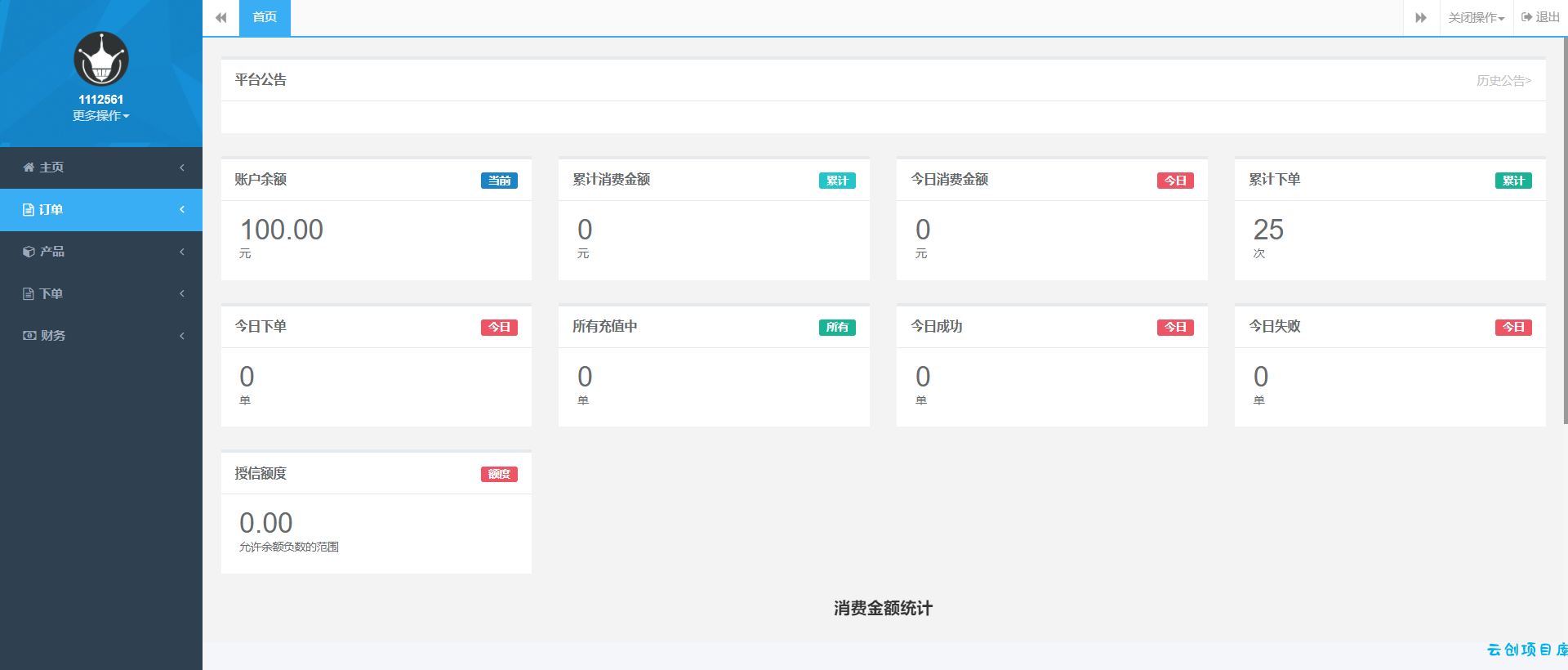Click the 历史公告> link
The width and height of the screenshot is (1568, 670).
[x=1503, y=80]
